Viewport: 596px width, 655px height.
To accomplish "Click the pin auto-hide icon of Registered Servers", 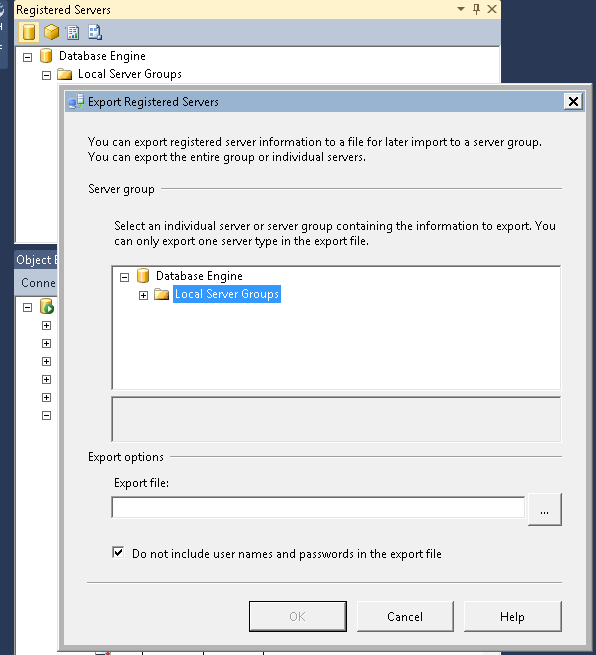I will 476,9.
